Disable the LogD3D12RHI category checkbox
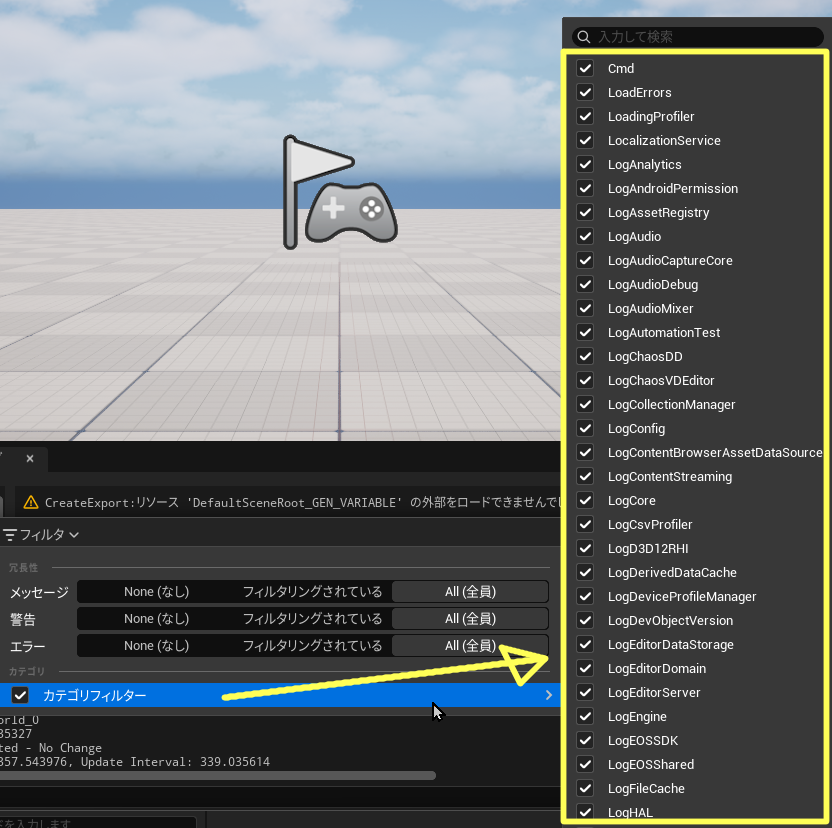This screenshot has height=828, width=832. [585, 549]
